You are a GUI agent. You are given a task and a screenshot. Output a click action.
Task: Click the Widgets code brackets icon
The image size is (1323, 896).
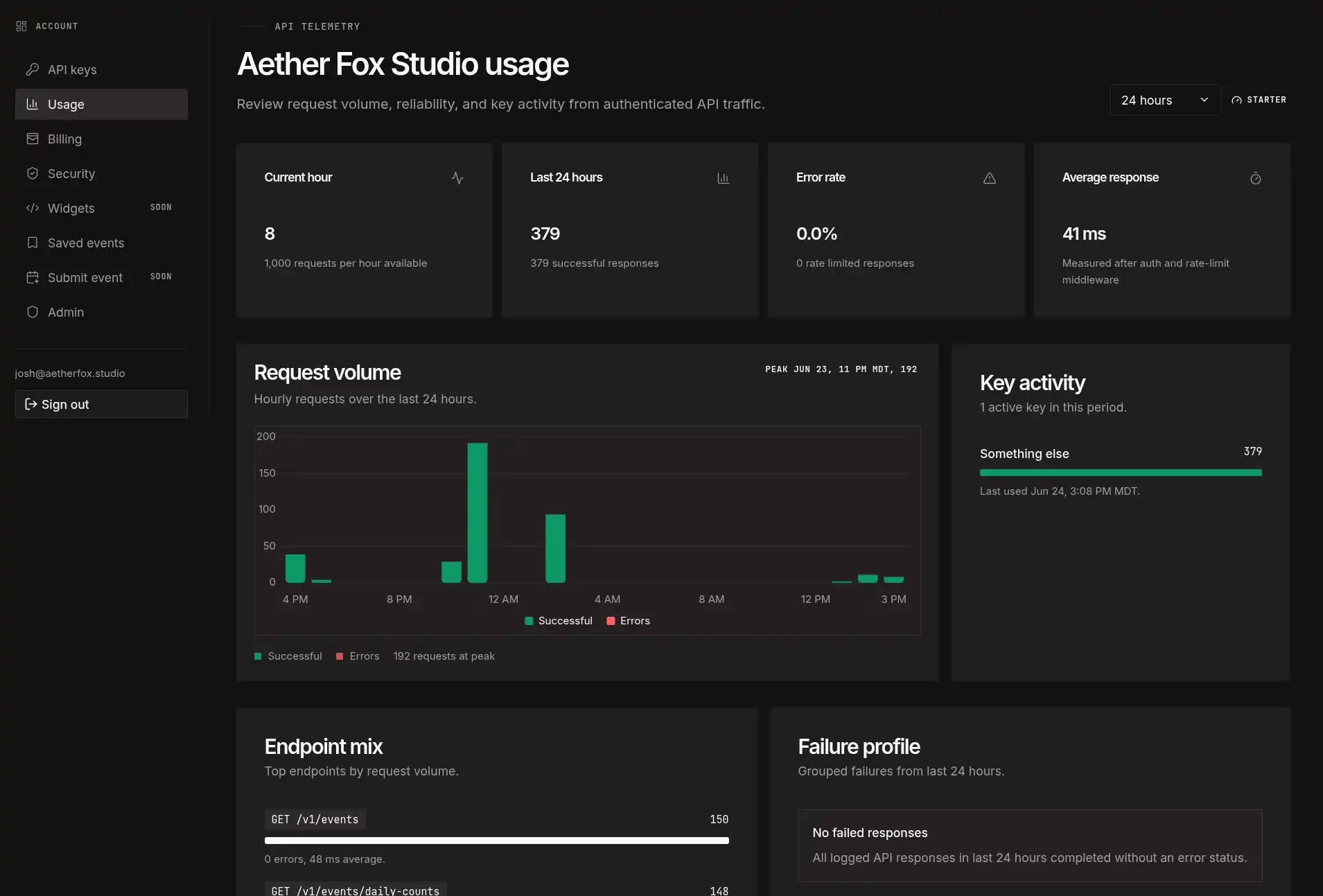(32, 208)
